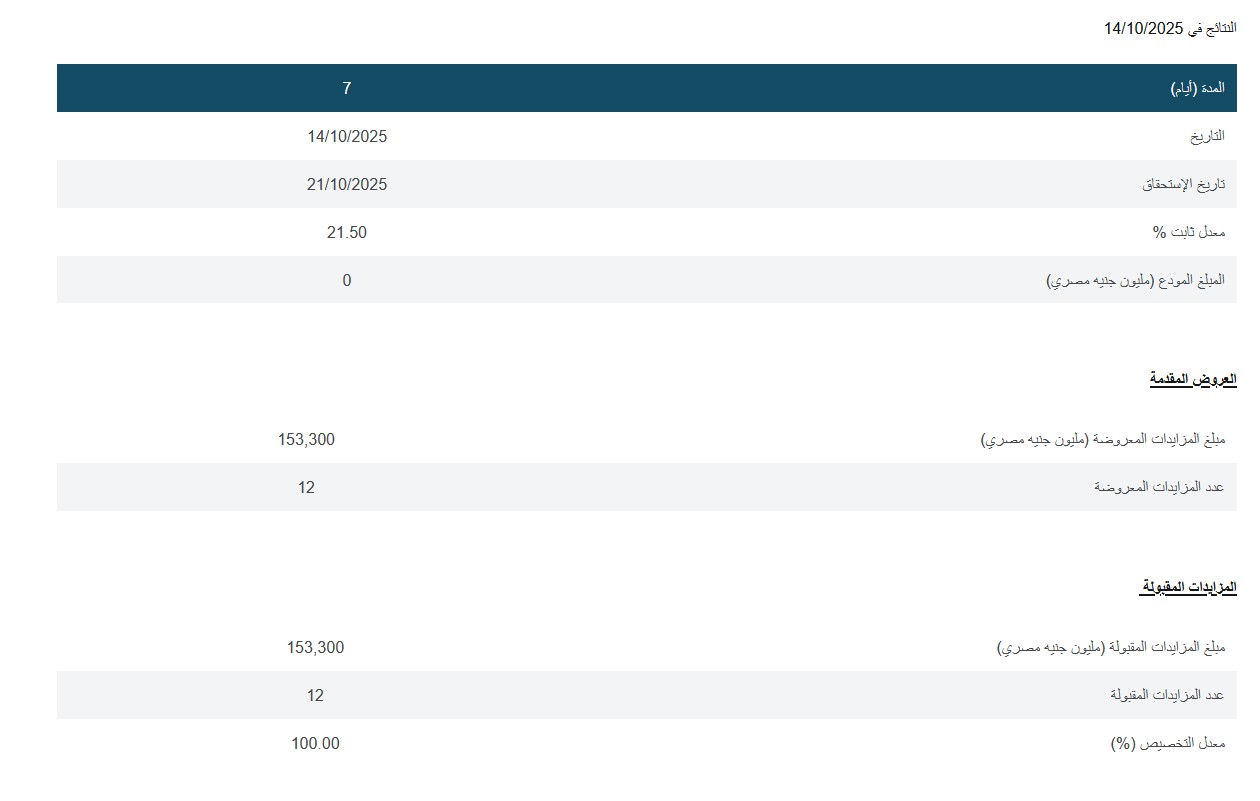This screenshot has width=1260, height=801.
Task: Click the 'مبلغ المزايدات المعروضة' label
Action: tap(1102, 439)
